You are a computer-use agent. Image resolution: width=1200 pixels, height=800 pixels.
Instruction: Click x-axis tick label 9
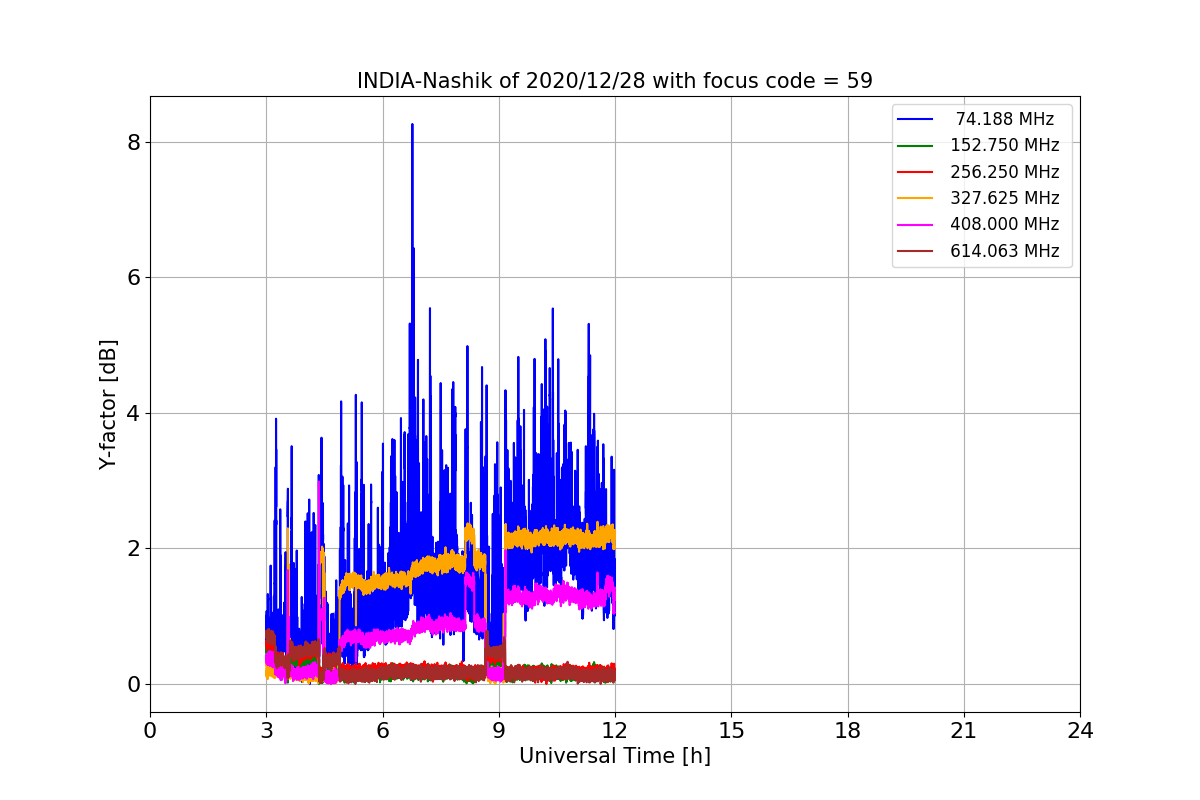point(499,731)
